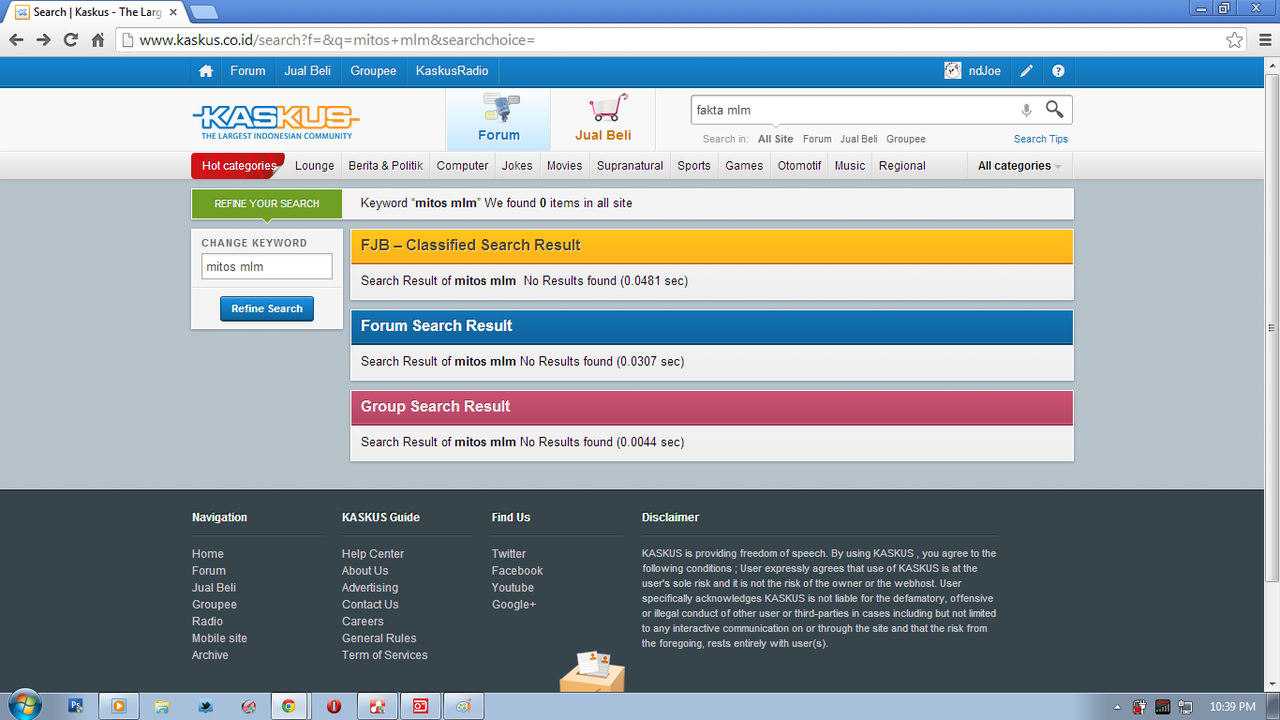The height and width of the screenshot is (720, 1280).
Task: Open the Jokes category
Action: 517,166
